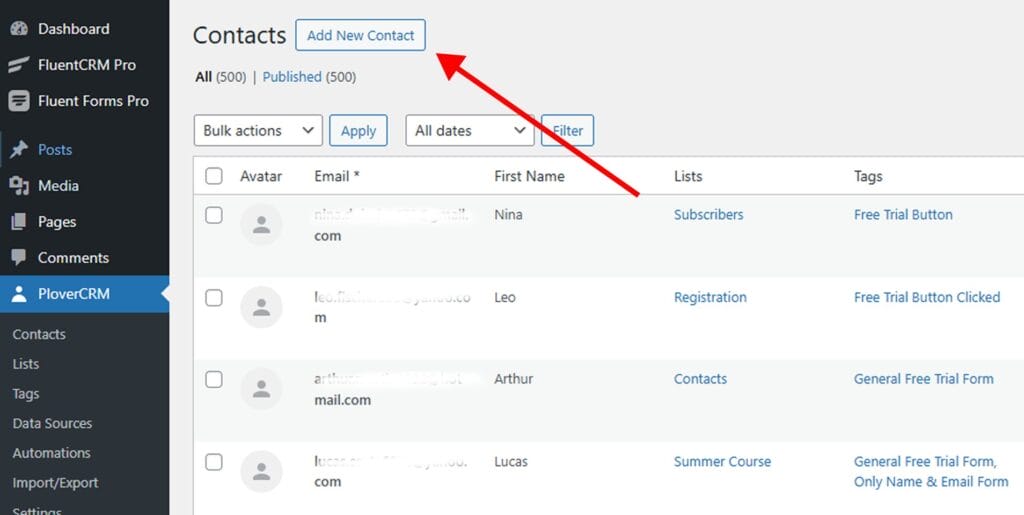The image size is (1024, 515).
Task: Click the Fluent Forms Pro icon
Action: coord(19,101)
